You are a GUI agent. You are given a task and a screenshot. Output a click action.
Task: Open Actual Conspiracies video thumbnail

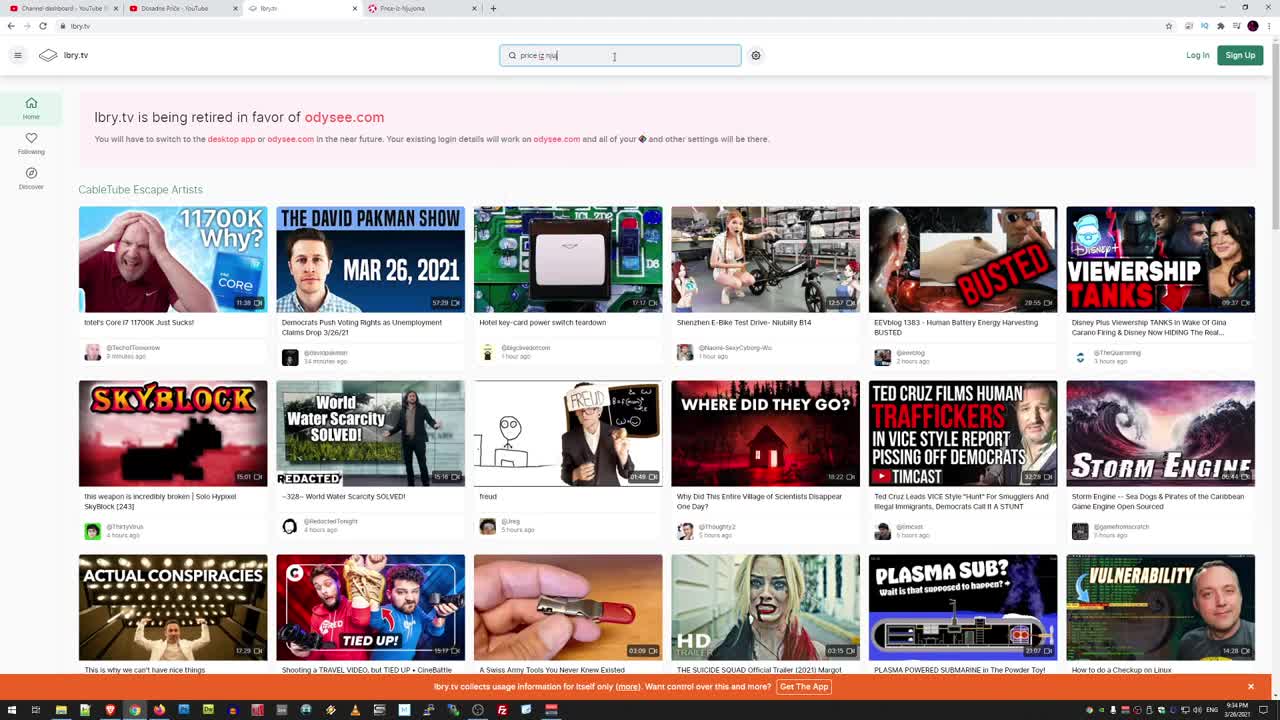173,607
